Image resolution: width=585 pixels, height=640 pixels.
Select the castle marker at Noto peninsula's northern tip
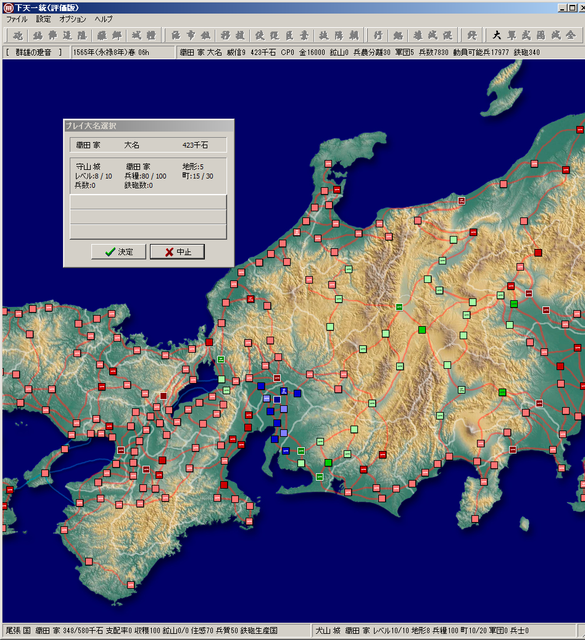coord(328,164)
